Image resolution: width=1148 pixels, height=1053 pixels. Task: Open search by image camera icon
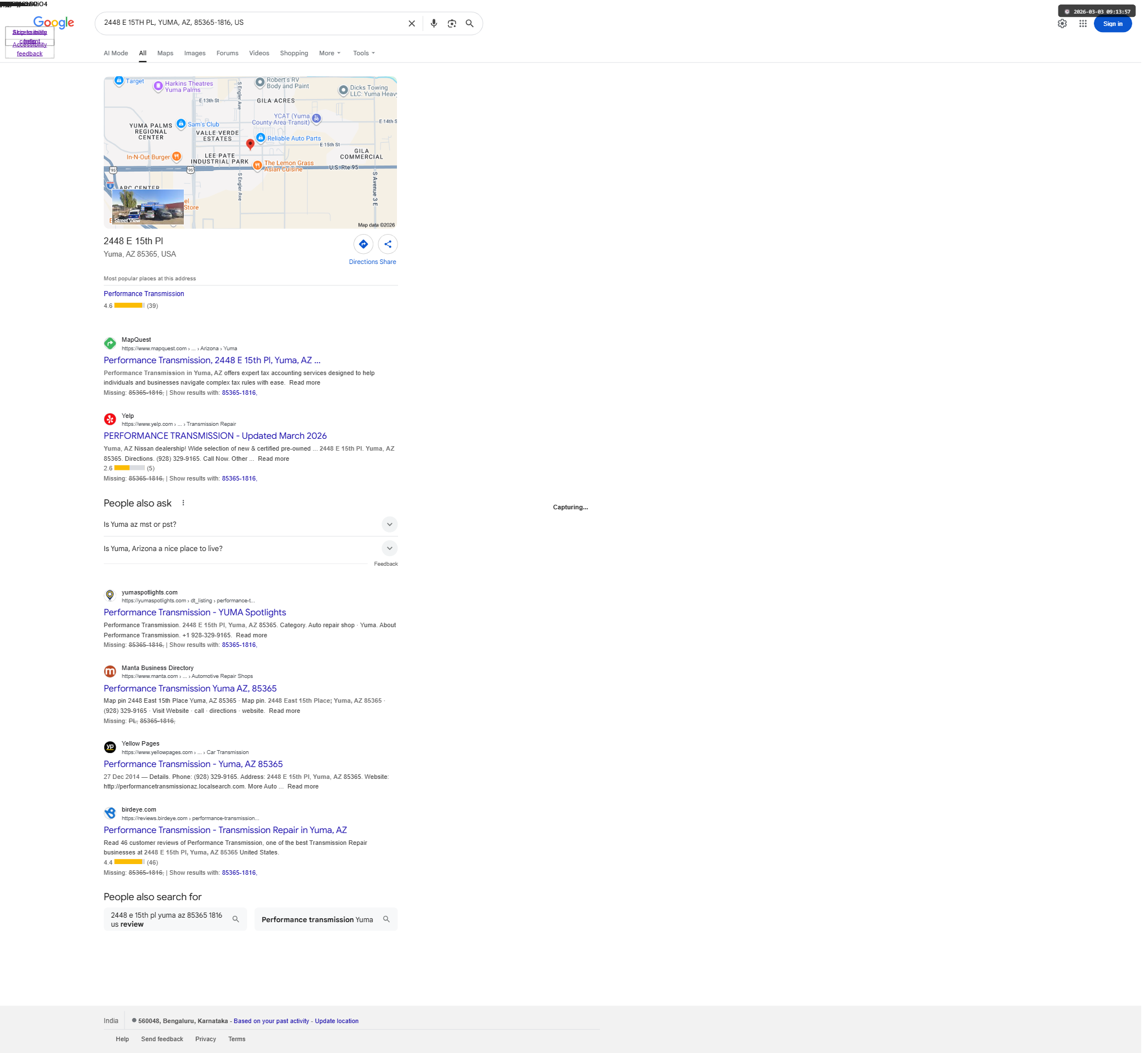[454, 23]
